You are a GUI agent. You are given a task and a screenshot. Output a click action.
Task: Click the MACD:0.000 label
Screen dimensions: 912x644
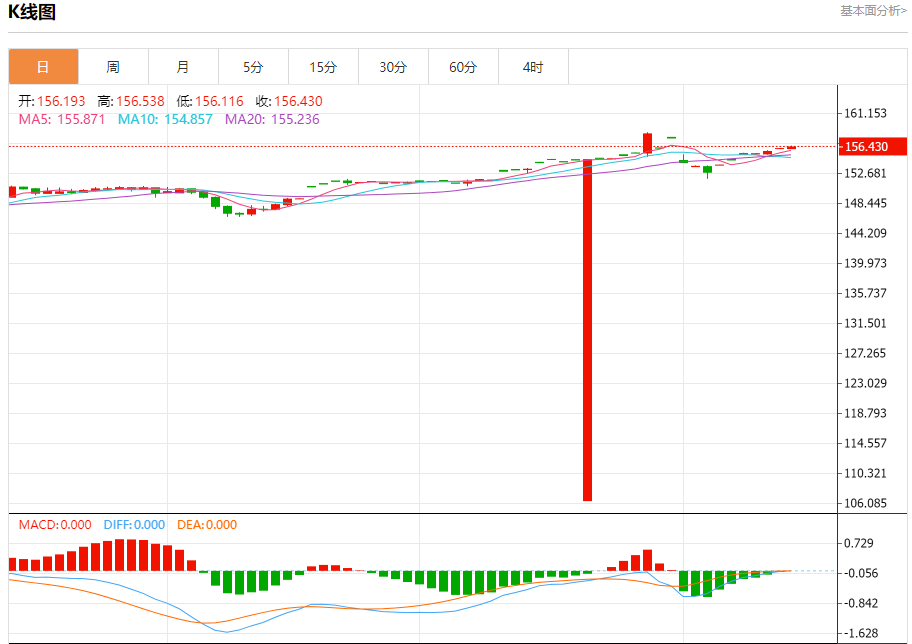coord(55,525)
